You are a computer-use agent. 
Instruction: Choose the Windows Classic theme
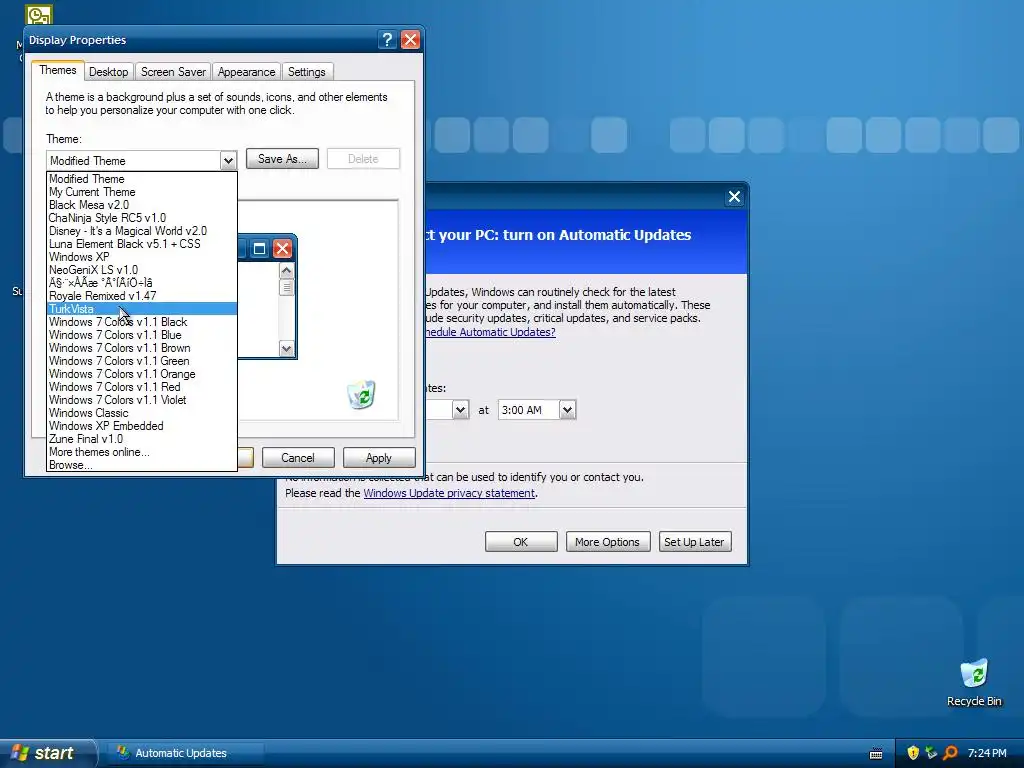pyautogui.click(x=142, y=413)
